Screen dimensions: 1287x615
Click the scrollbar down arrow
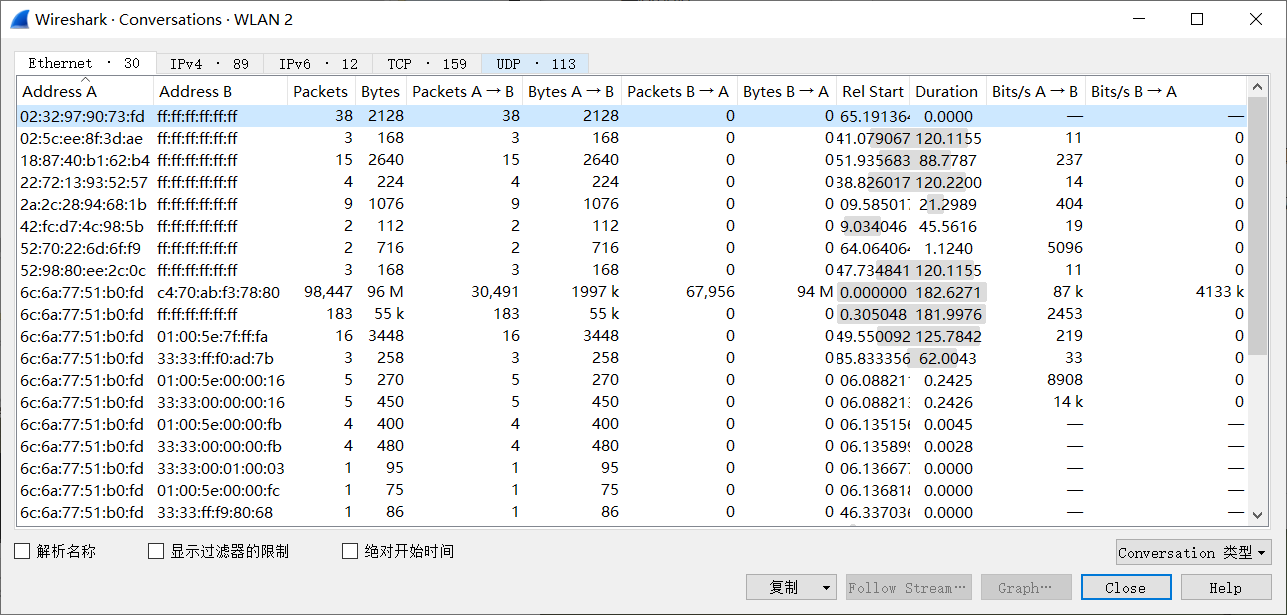coord(1258,514)
